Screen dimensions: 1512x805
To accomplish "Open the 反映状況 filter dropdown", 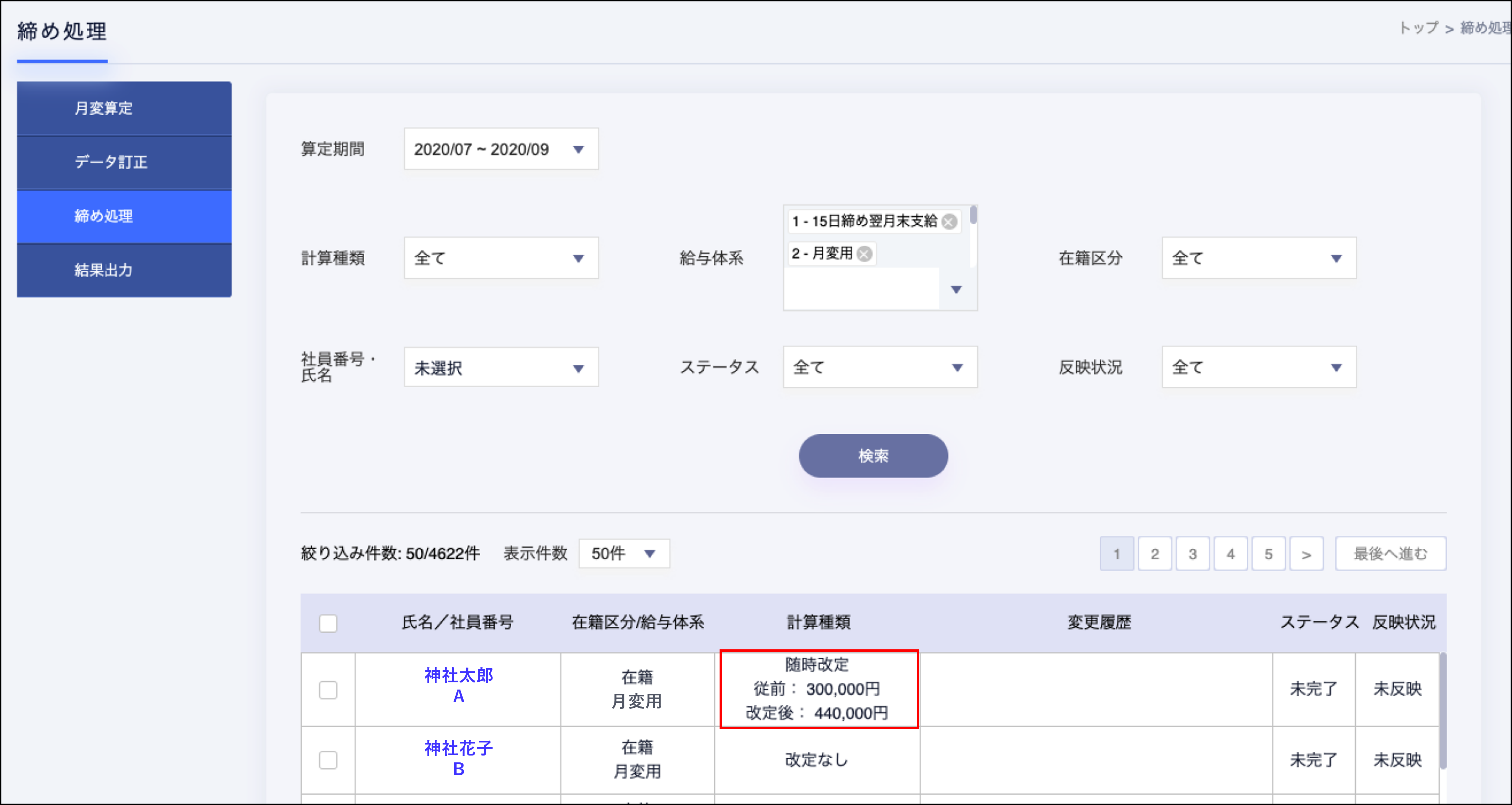I will click(1258, 367).
